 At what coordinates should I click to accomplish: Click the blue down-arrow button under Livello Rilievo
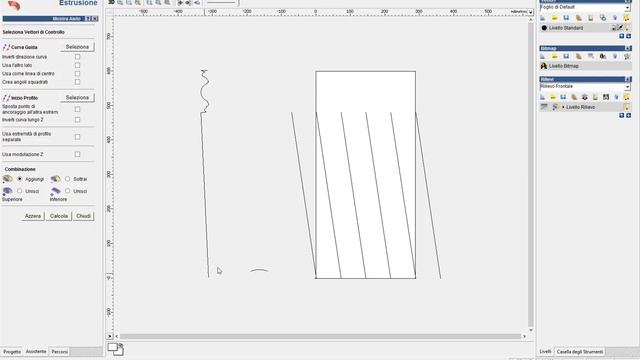tap(629, 116)
